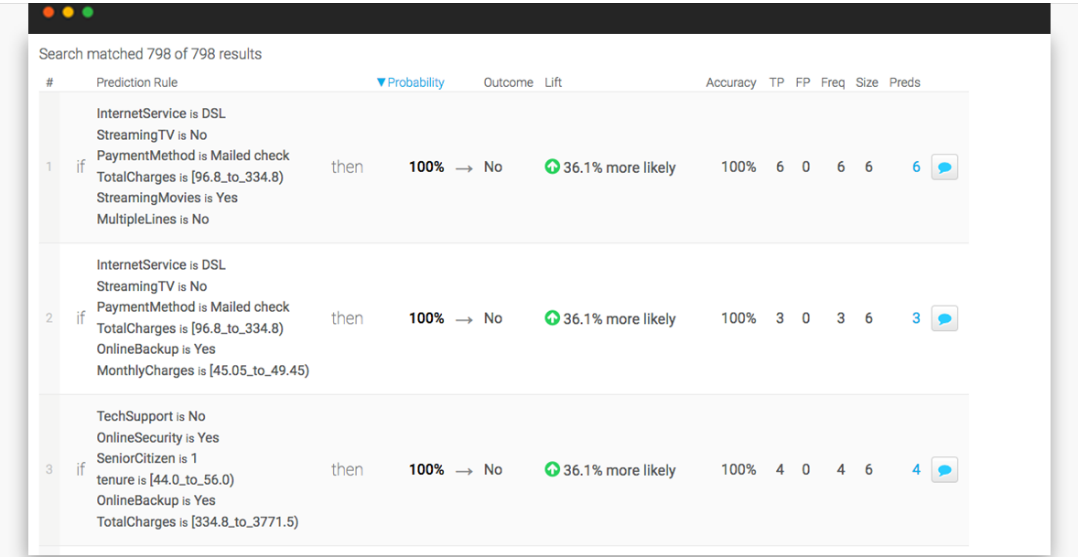Open predictions link 6 for rule 1

tap(916, 167)
